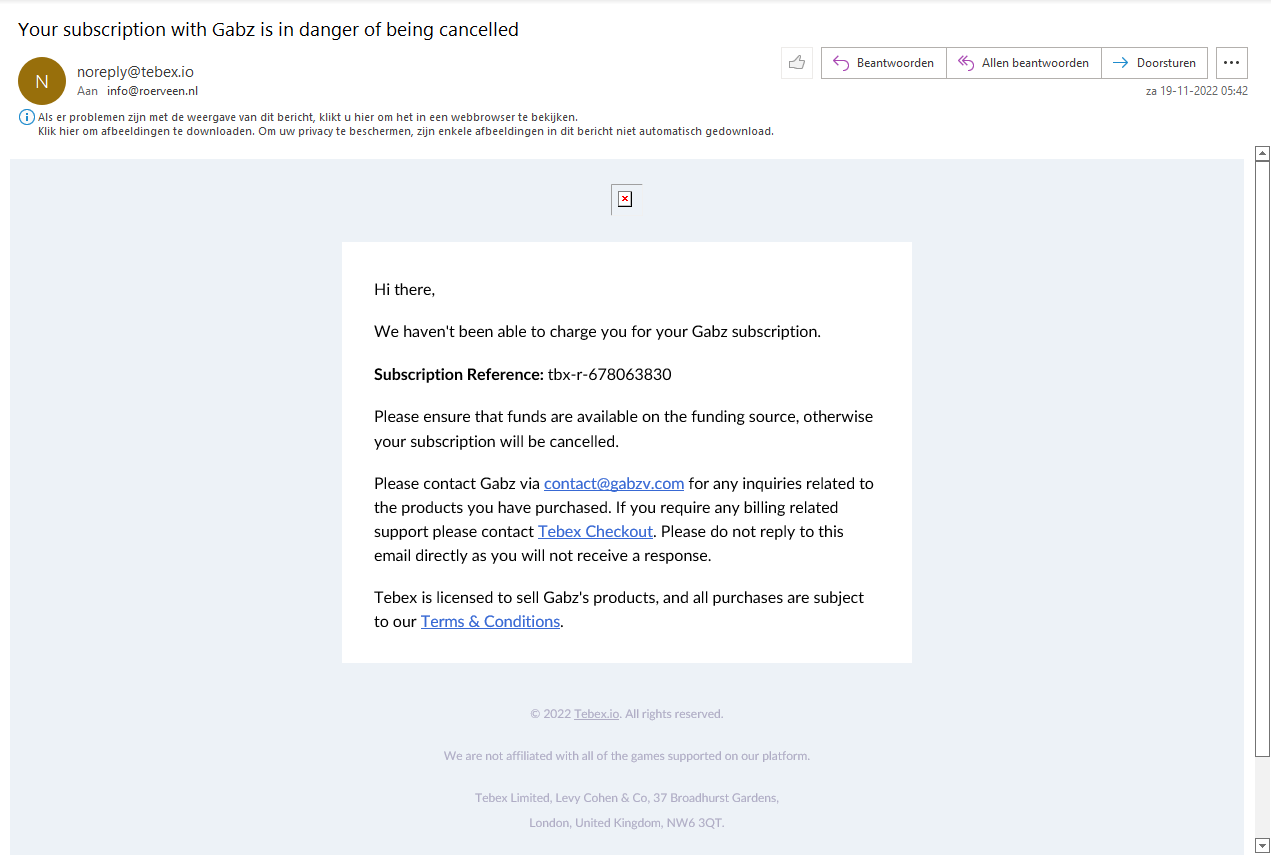The height and width of the screenshot is (855, 1271).
Task: Reply with the Beantwoorden button
Action: coord(884,63)
